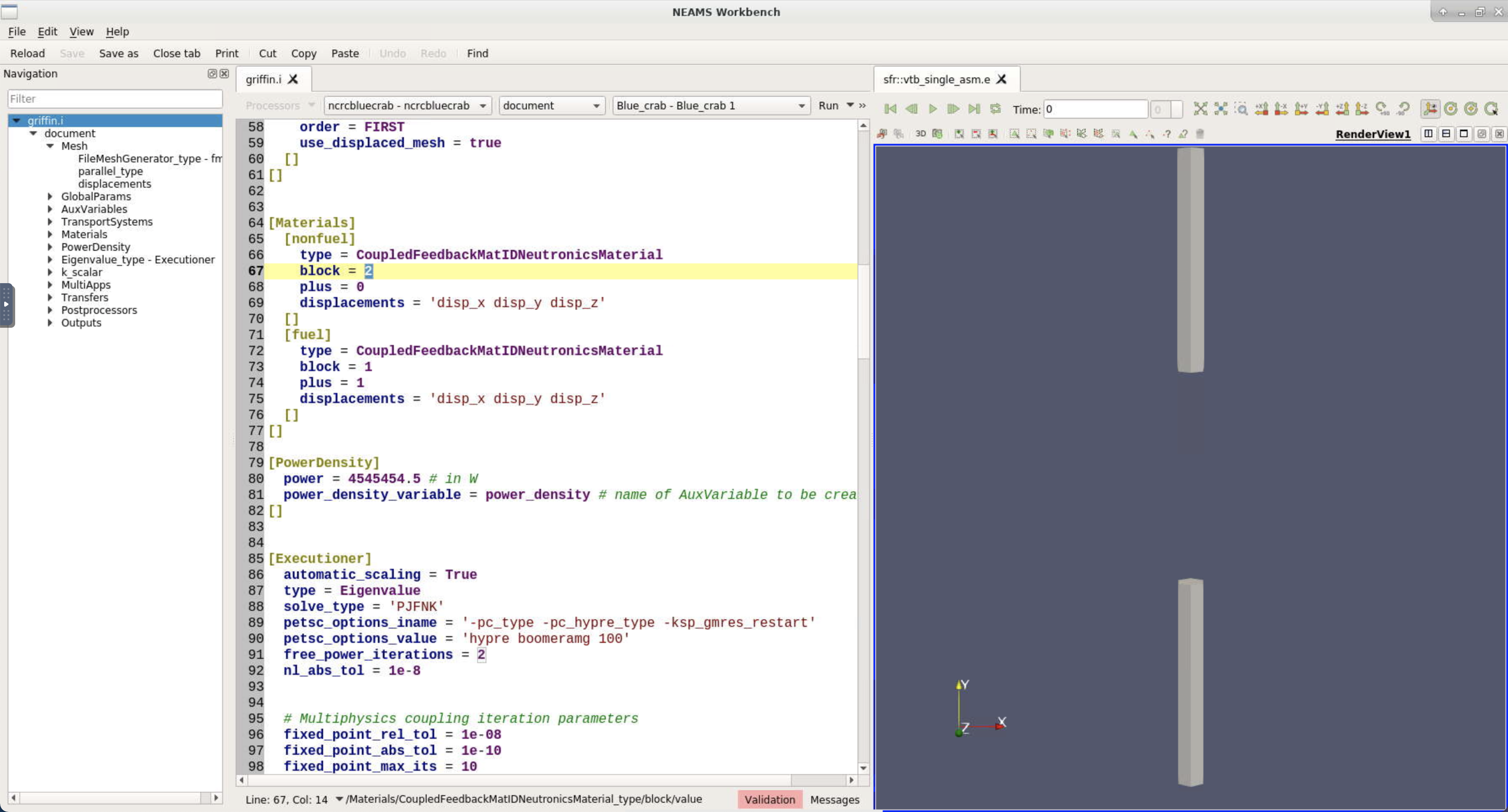The image size is (1508, 812).
Task: Step to next animation frame
Action: (x=953, y=109)
